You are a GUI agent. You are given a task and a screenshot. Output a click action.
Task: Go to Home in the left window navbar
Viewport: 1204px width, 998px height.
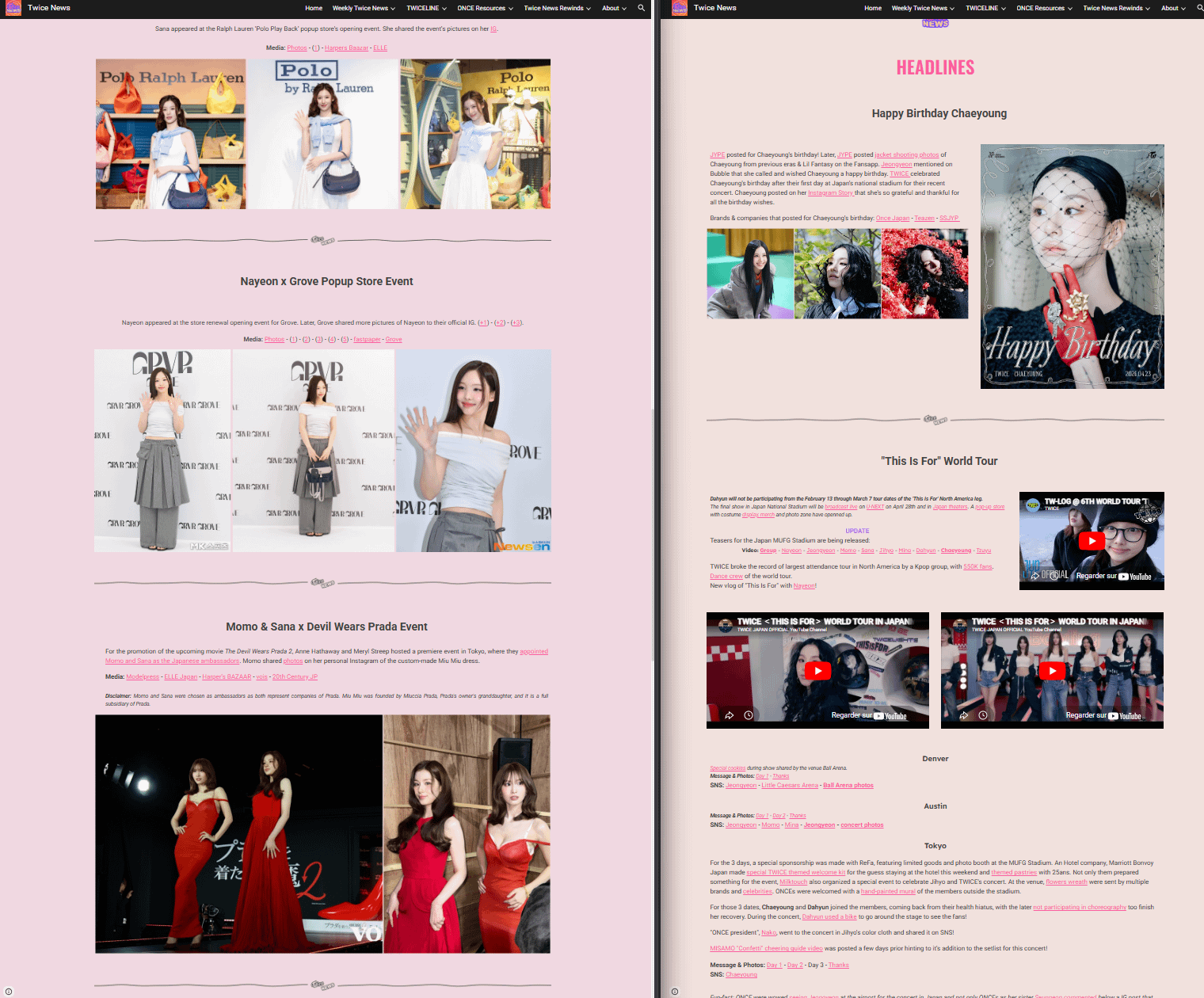(x=314, y=8)
